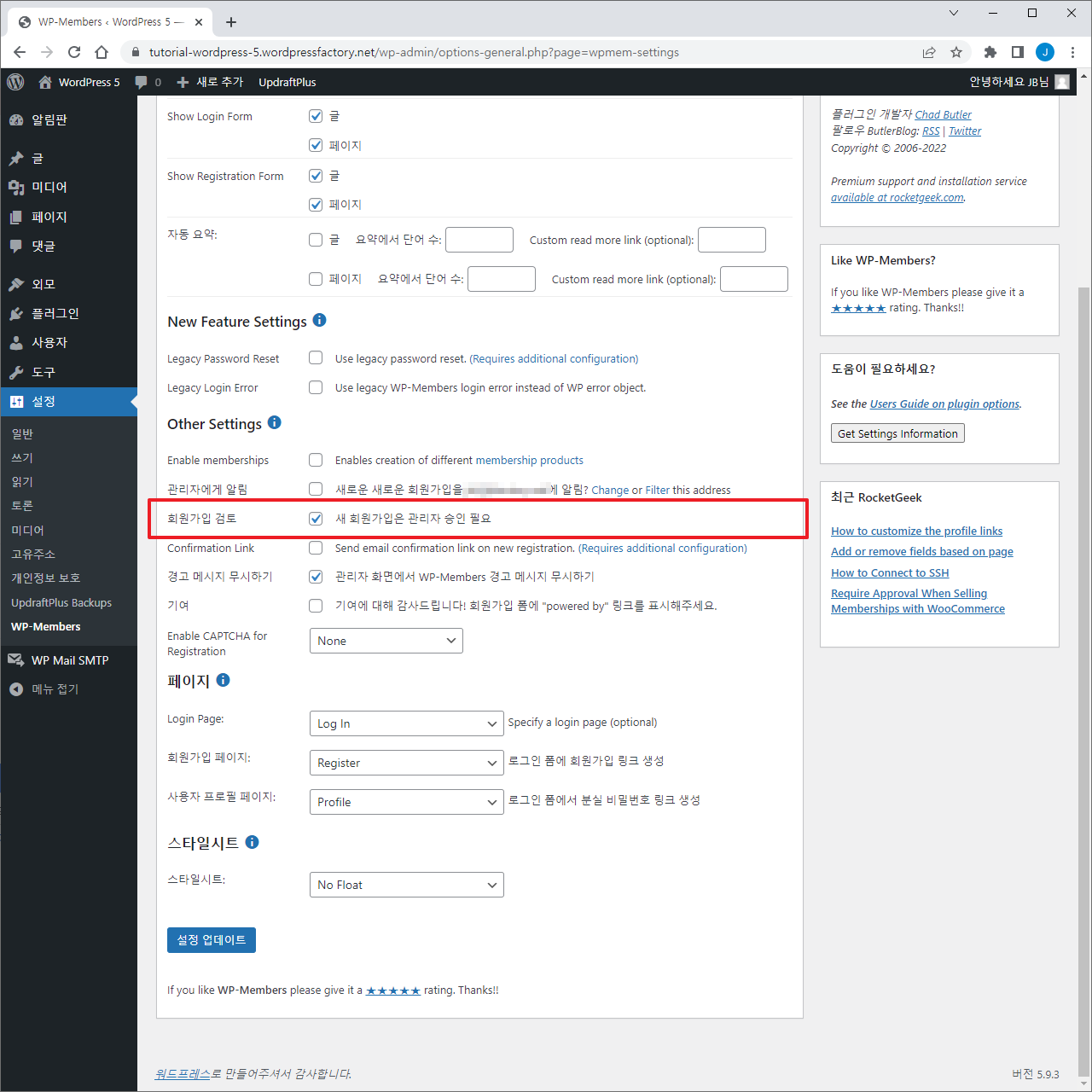
Task: Click Get Settings Information button
Action: pos(897,433)
